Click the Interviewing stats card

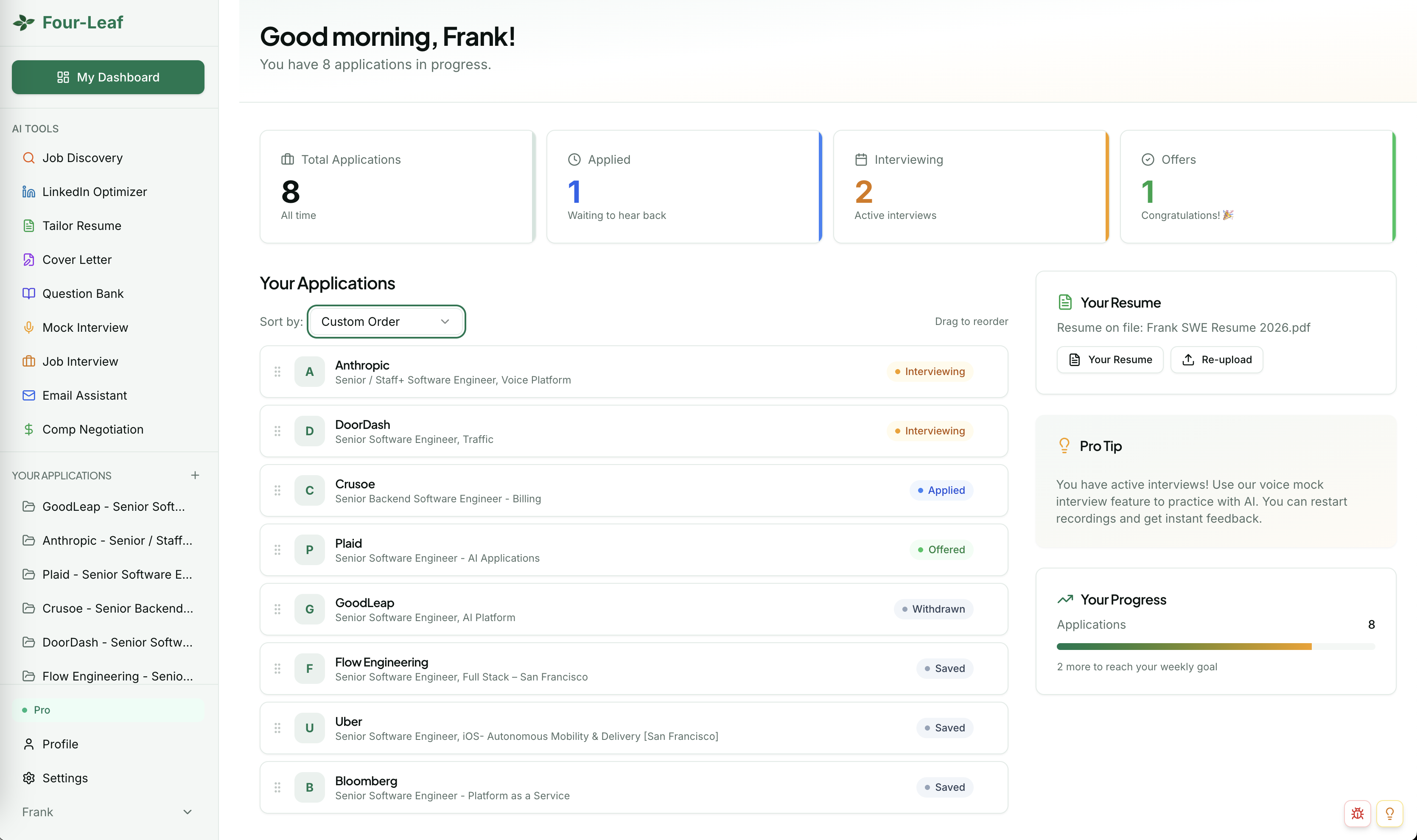pos(970,187)
